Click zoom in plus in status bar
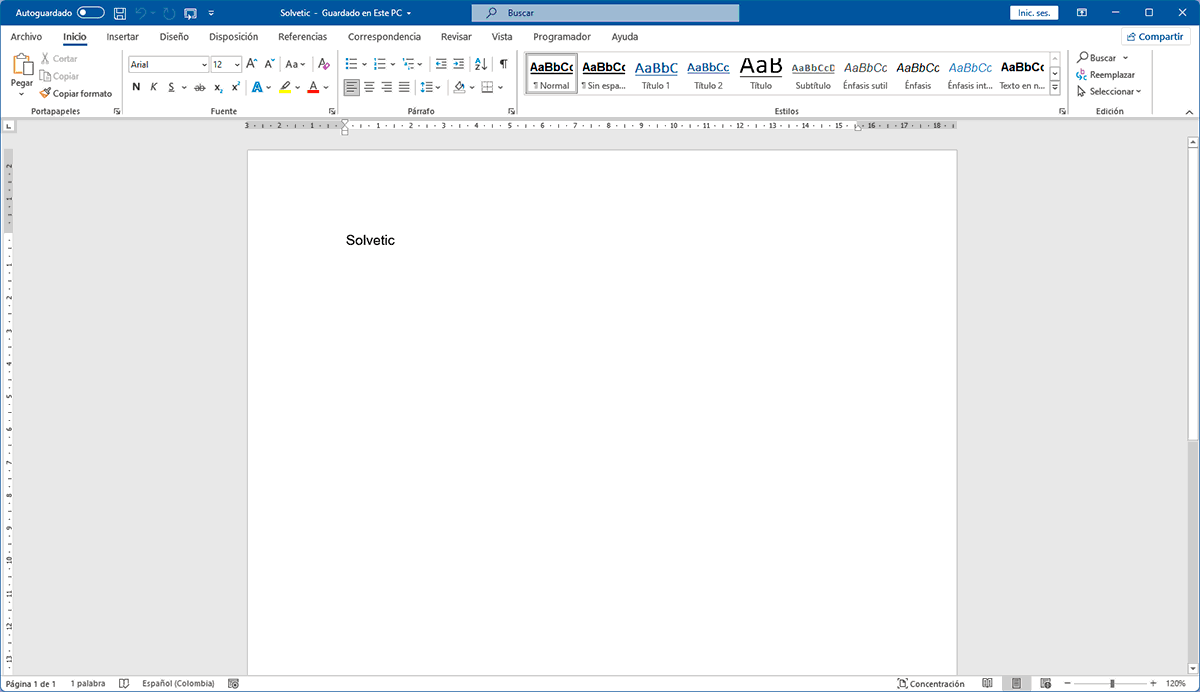The width and height of the screenshot is (1200, 692). tap(1155, 684)
